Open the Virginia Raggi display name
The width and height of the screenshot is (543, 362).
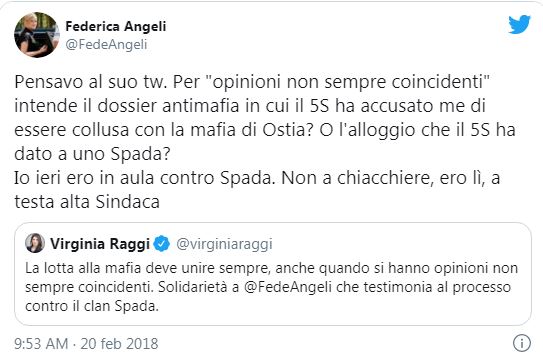[100, 244]
